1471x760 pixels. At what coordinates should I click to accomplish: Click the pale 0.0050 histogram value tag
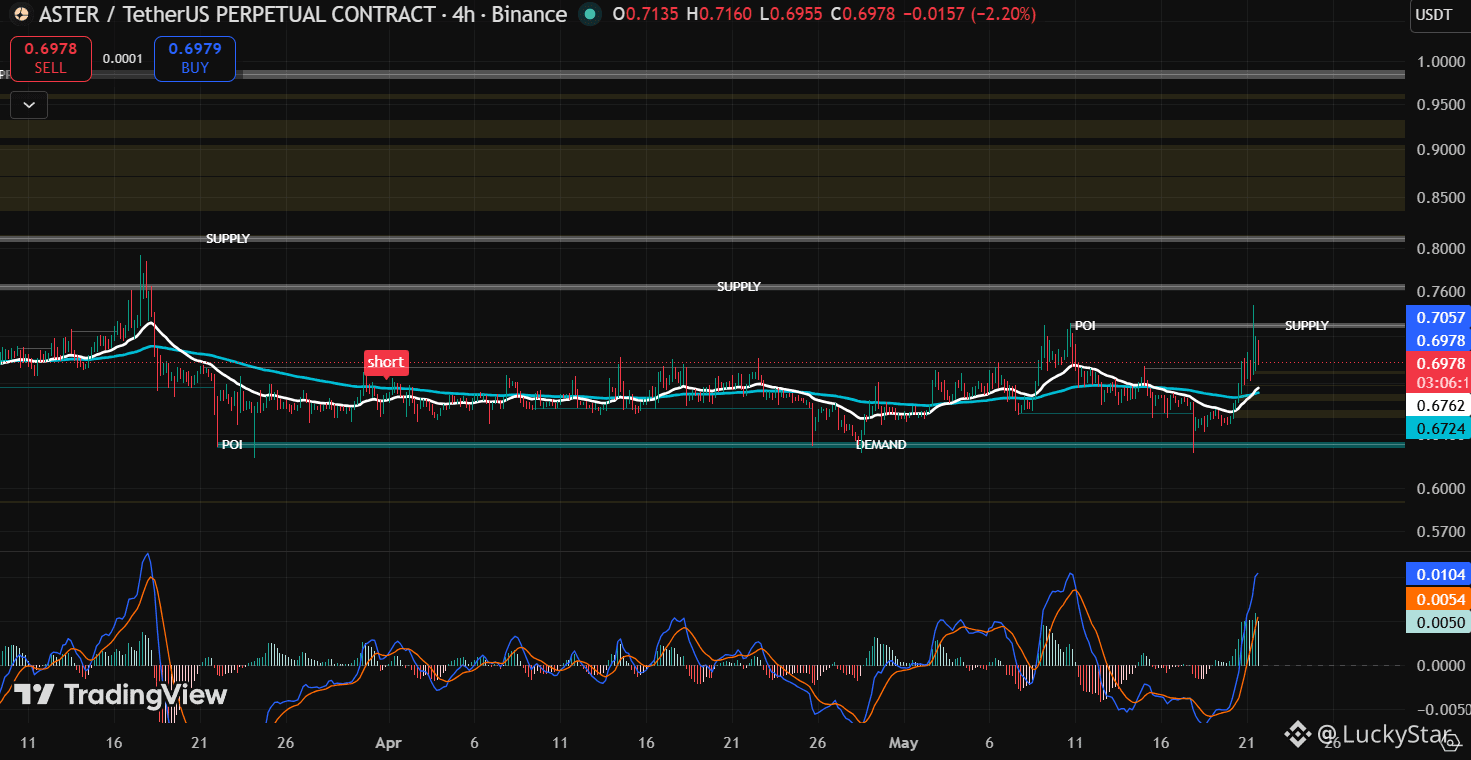click(x=1438, y=622)
